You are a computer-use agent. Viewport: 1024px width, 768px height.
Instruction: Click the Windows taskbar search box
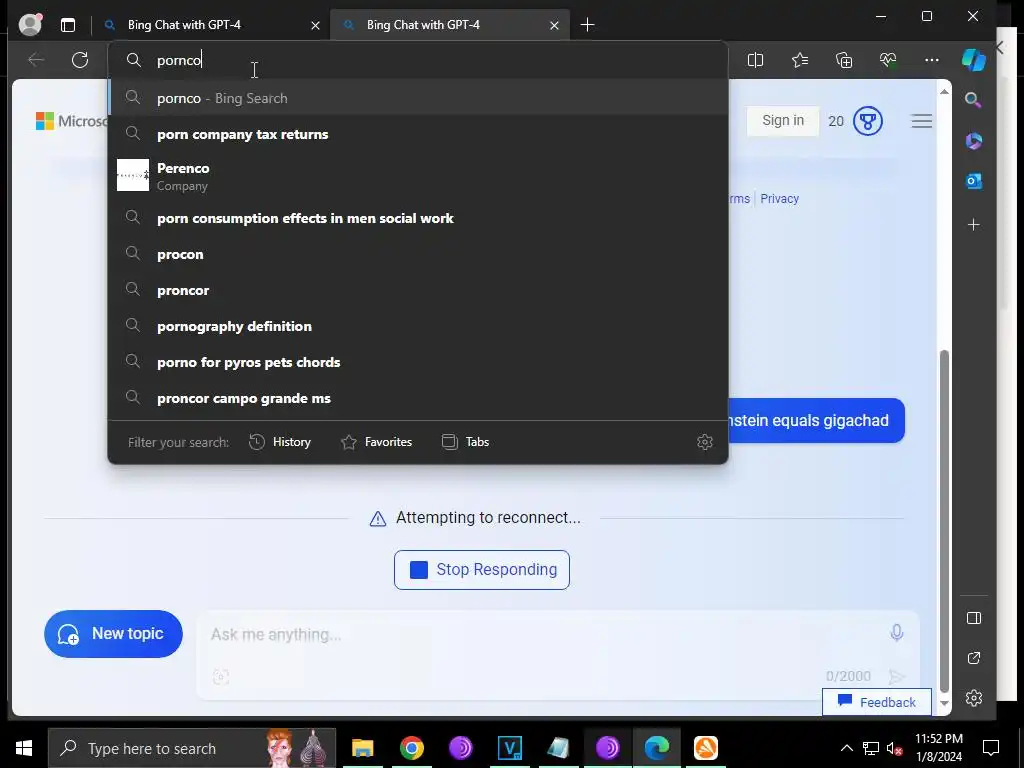tap(192, 748)
